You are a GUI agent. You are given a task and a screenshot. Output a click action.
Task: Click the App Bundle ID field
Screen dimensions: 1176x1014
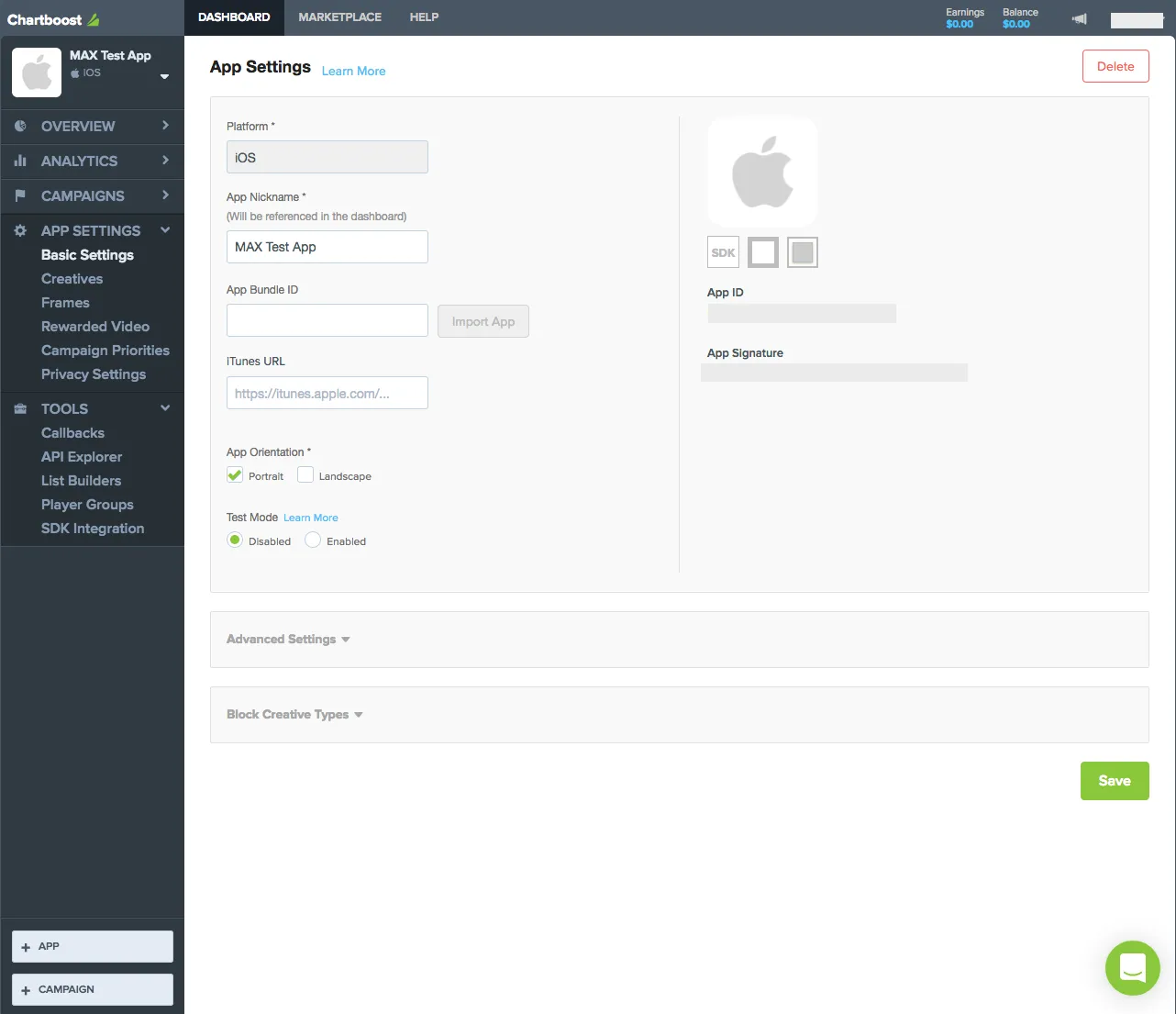[x=327, y=320]
